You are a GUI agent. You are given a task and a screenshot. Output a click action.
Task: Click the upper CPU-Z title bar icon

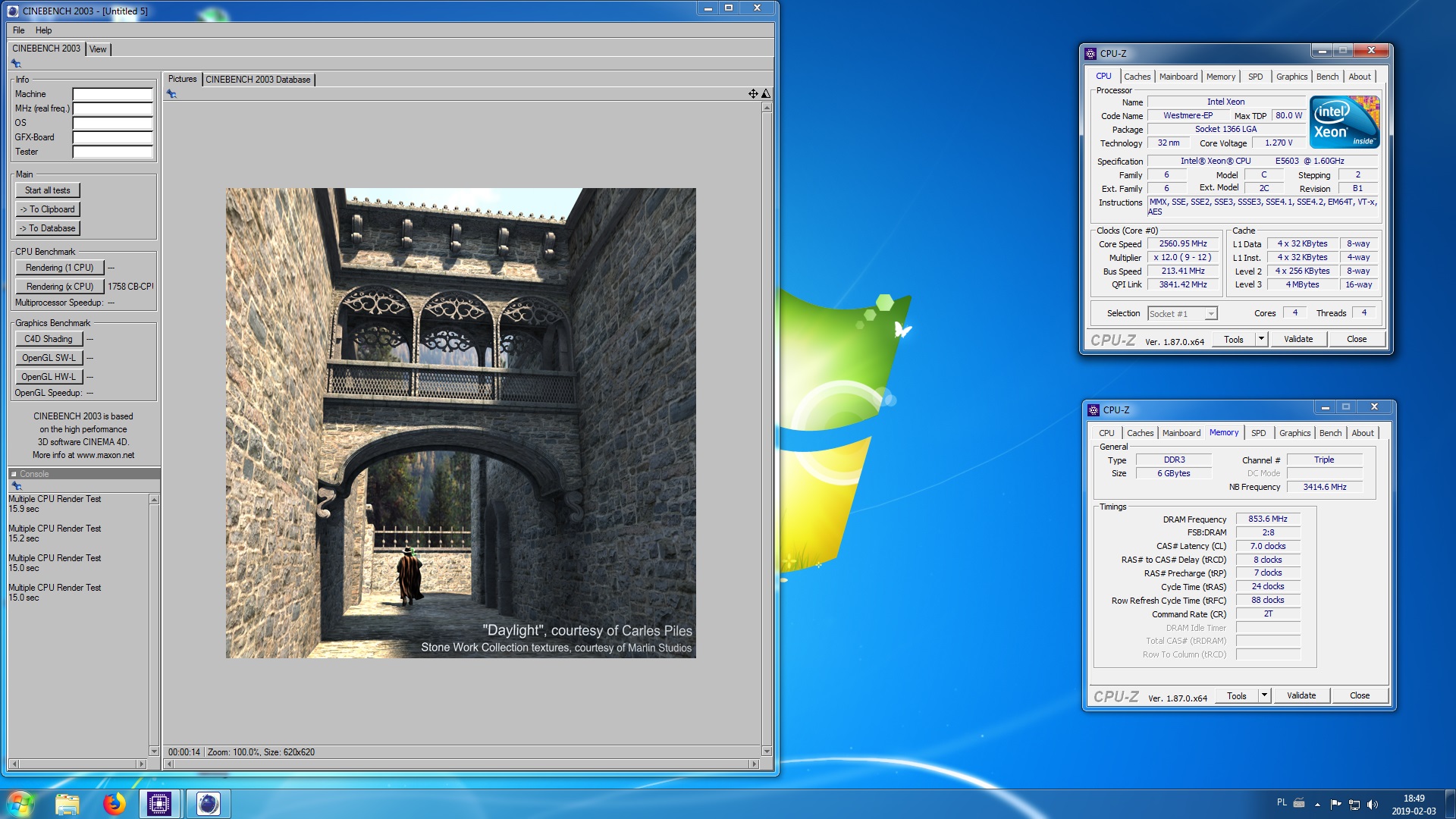coord(1090,54)
